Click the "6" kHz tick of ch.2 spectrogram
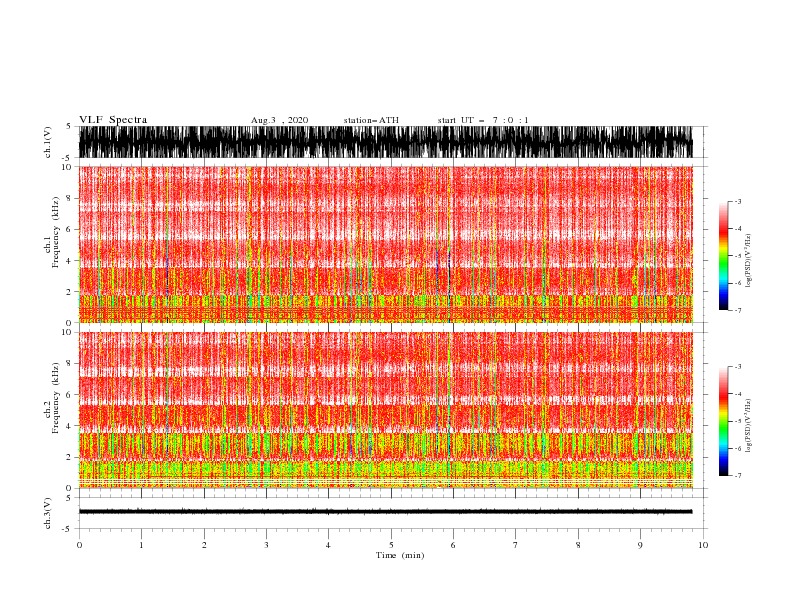 point(69,395)
